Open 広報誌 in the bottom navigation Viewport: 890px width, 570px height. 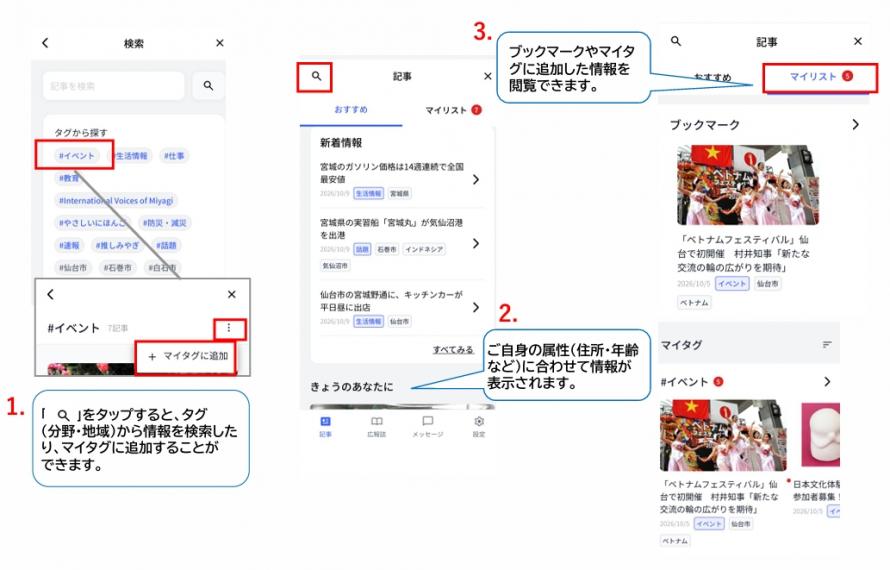(376, 426)
